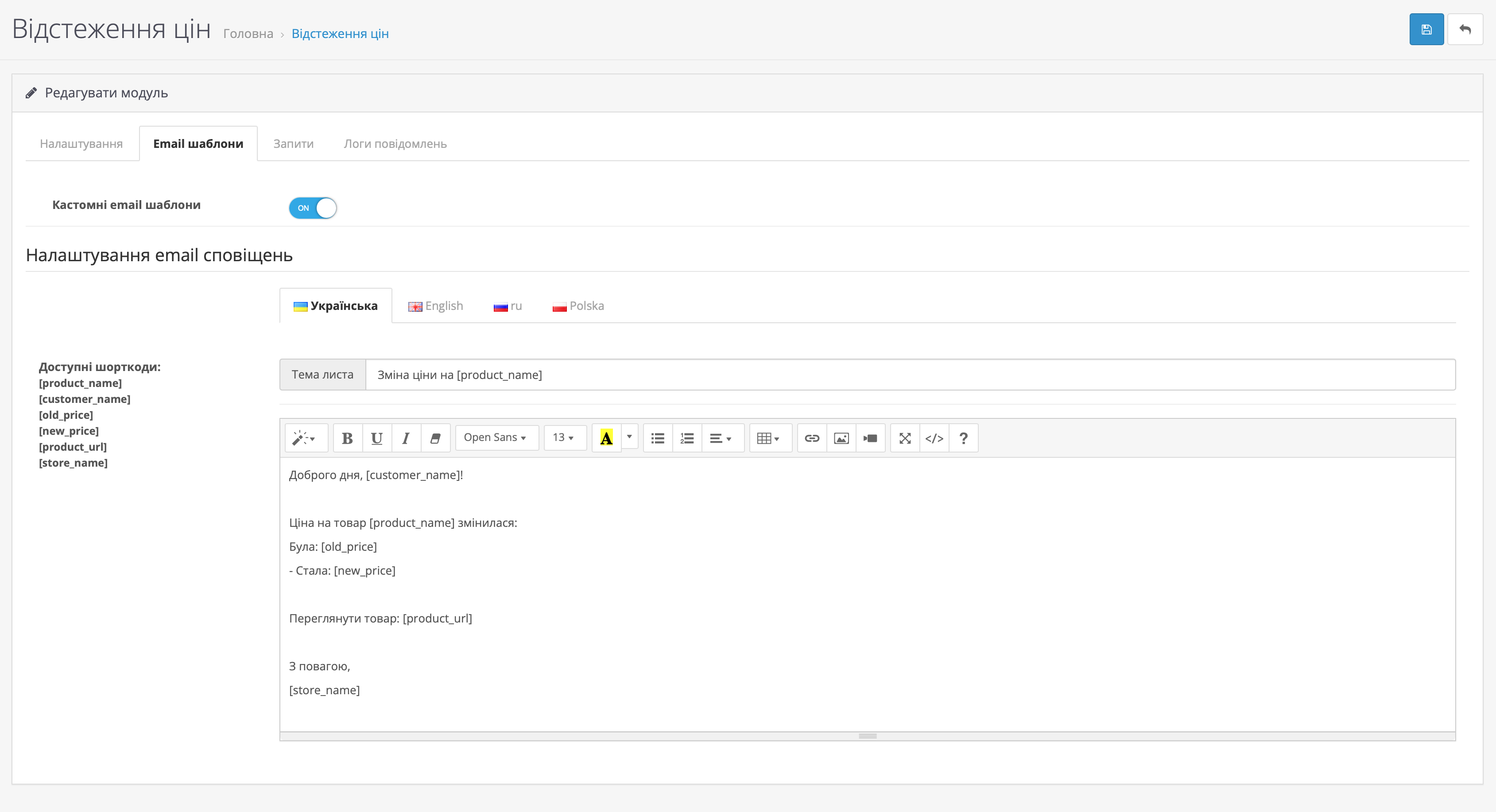Image resolution: width=1496 pixels, height=812 pixels.
Task: Click the back arrow icon button
Action: (x=1465, y=30)
